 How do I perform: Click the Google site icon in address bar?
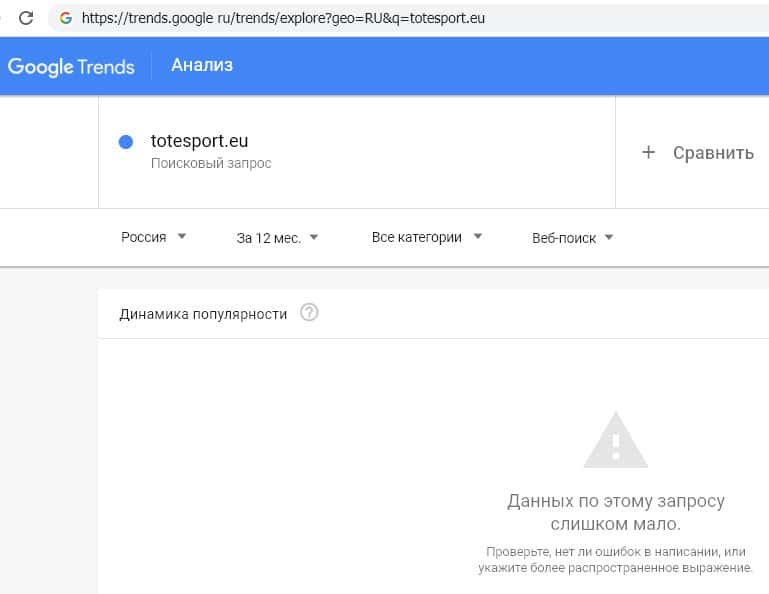(66, 18)
